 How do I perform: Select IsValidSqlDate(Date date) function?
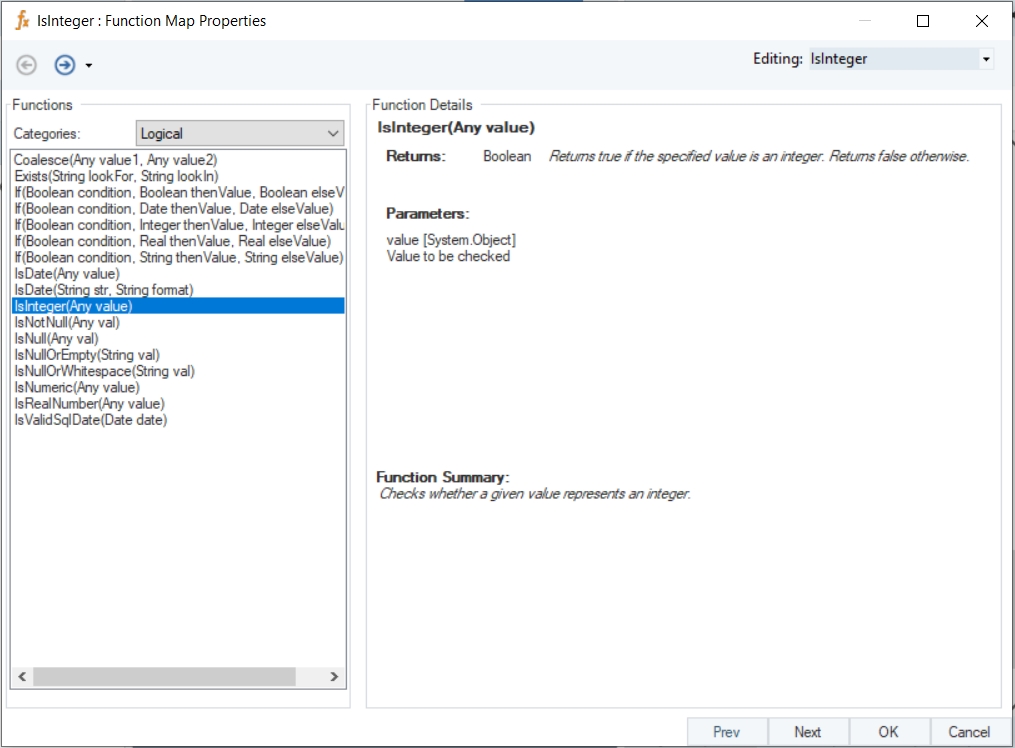[91, 420]
